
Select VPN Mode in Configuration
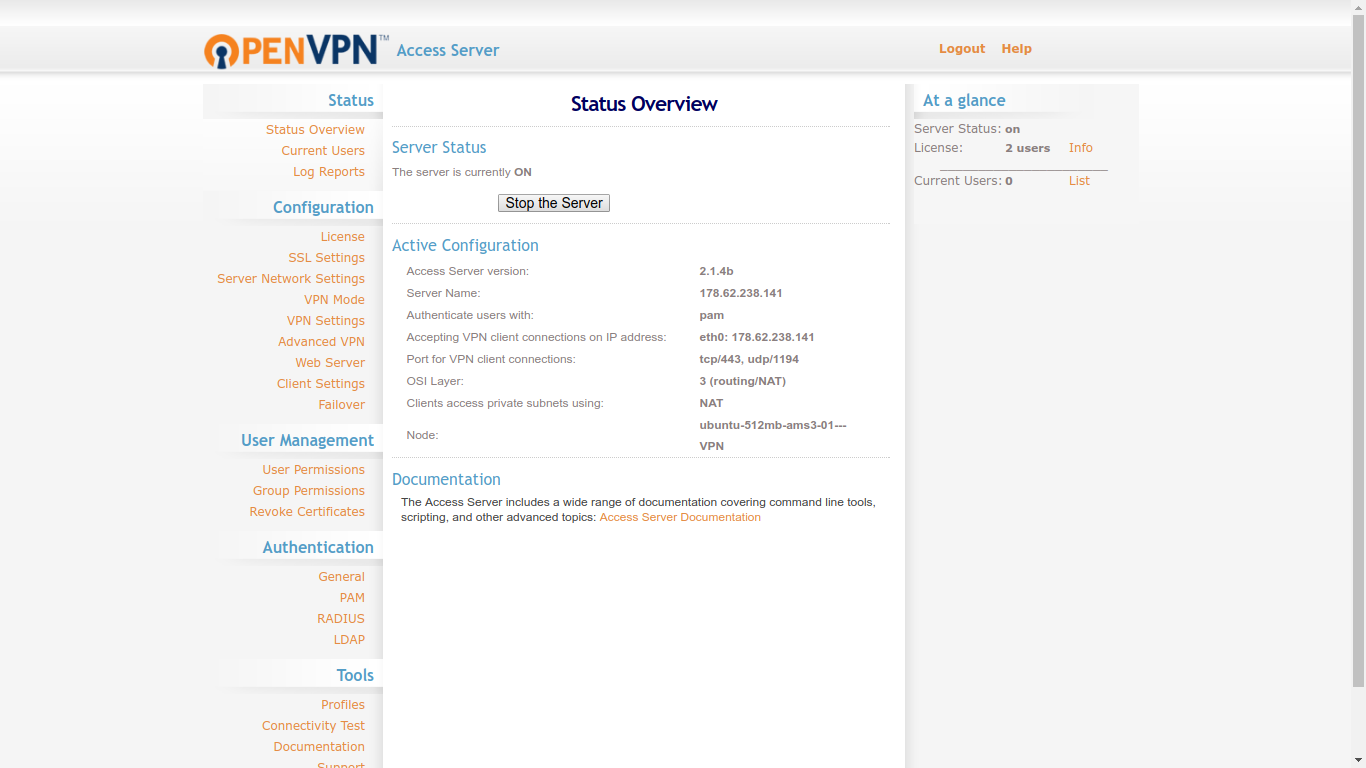334,300
